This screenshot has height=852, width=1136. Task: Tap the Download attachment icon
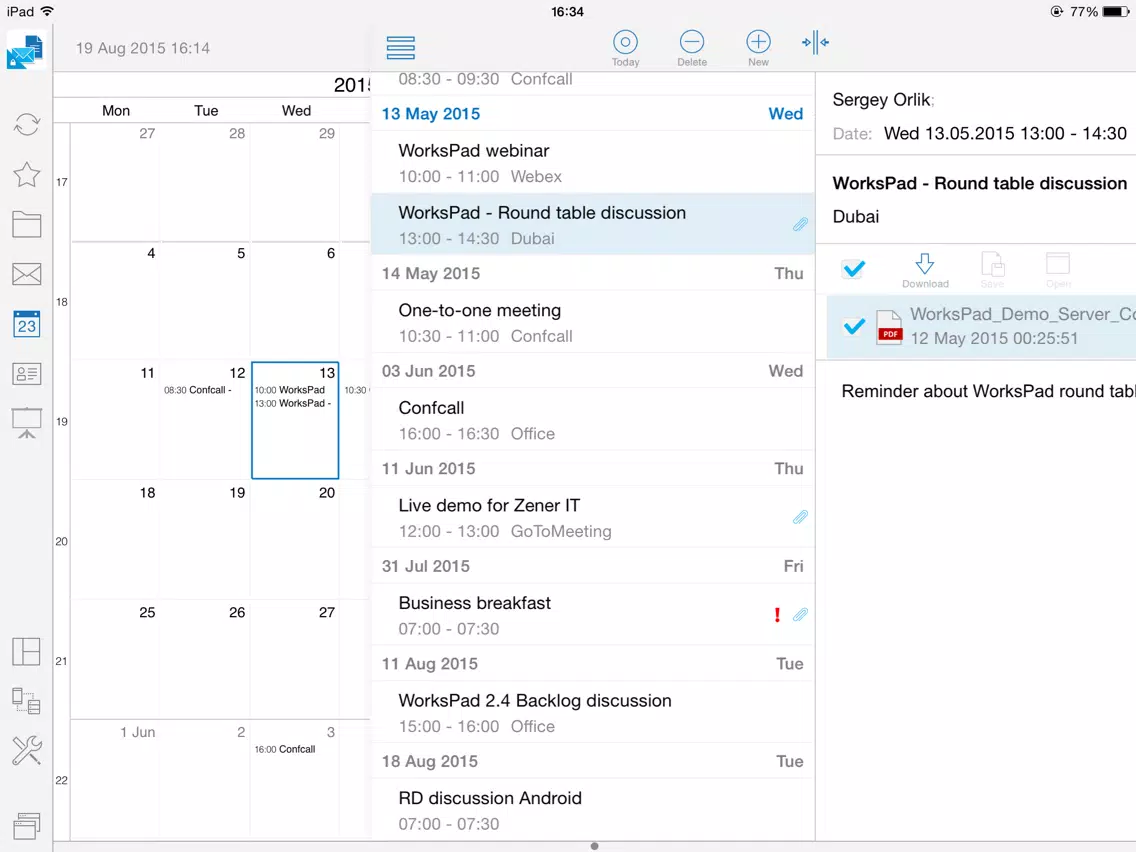coord(925,271)
